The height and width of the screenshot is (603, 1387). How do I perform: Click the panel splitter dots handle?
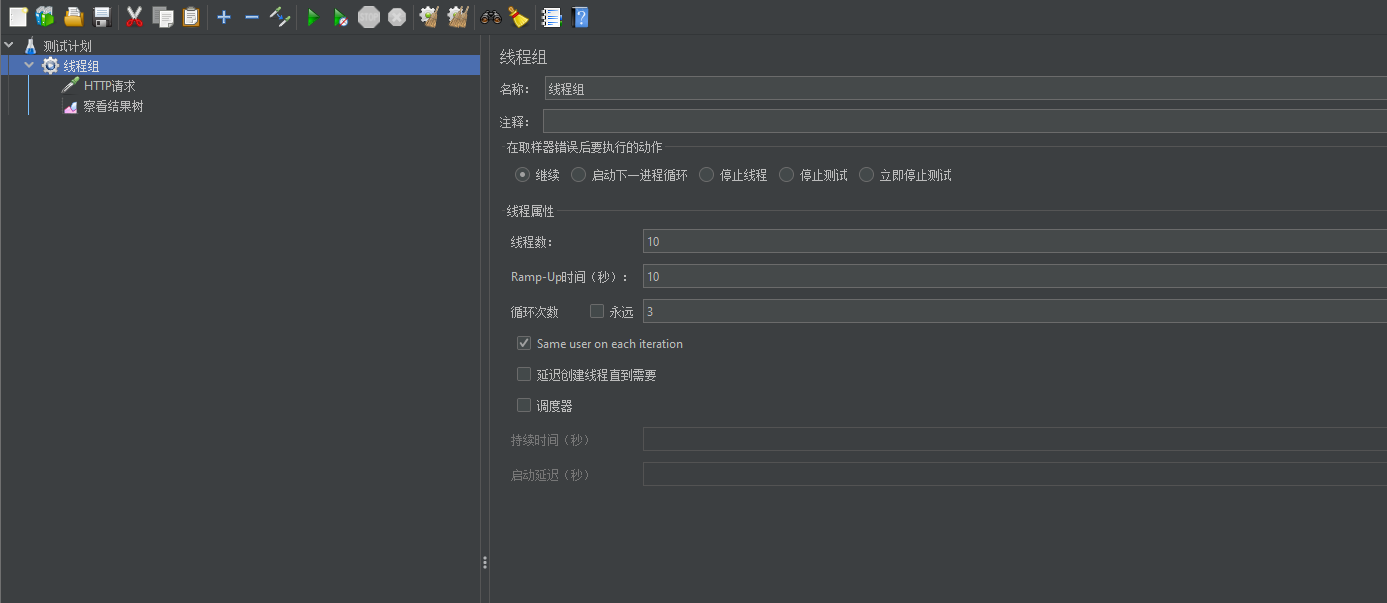pyautogui.click(x=485, y=563)
